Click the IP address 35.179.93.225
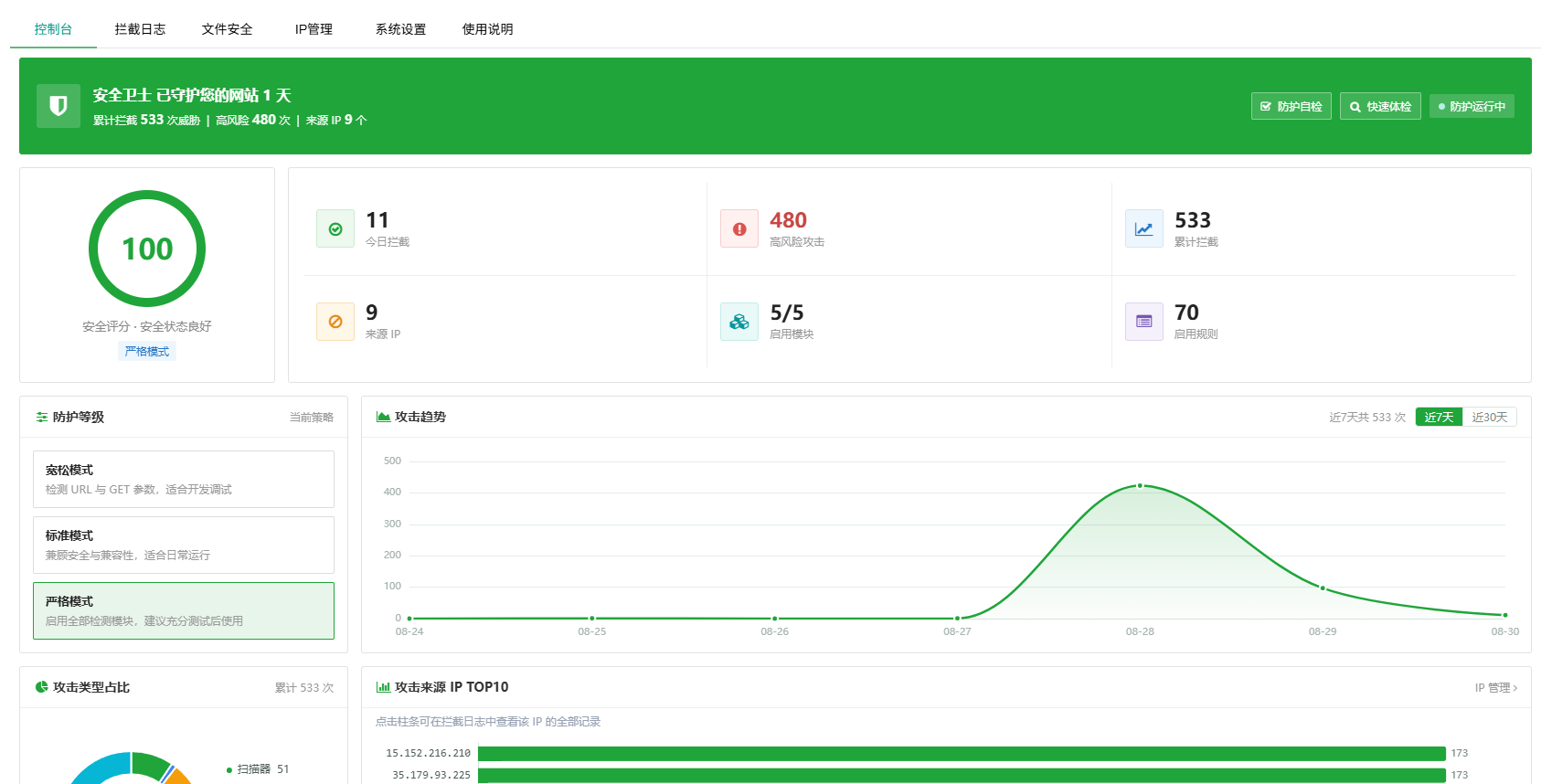The height and width of the screenshot is (784, 1552). pos(431,776)
